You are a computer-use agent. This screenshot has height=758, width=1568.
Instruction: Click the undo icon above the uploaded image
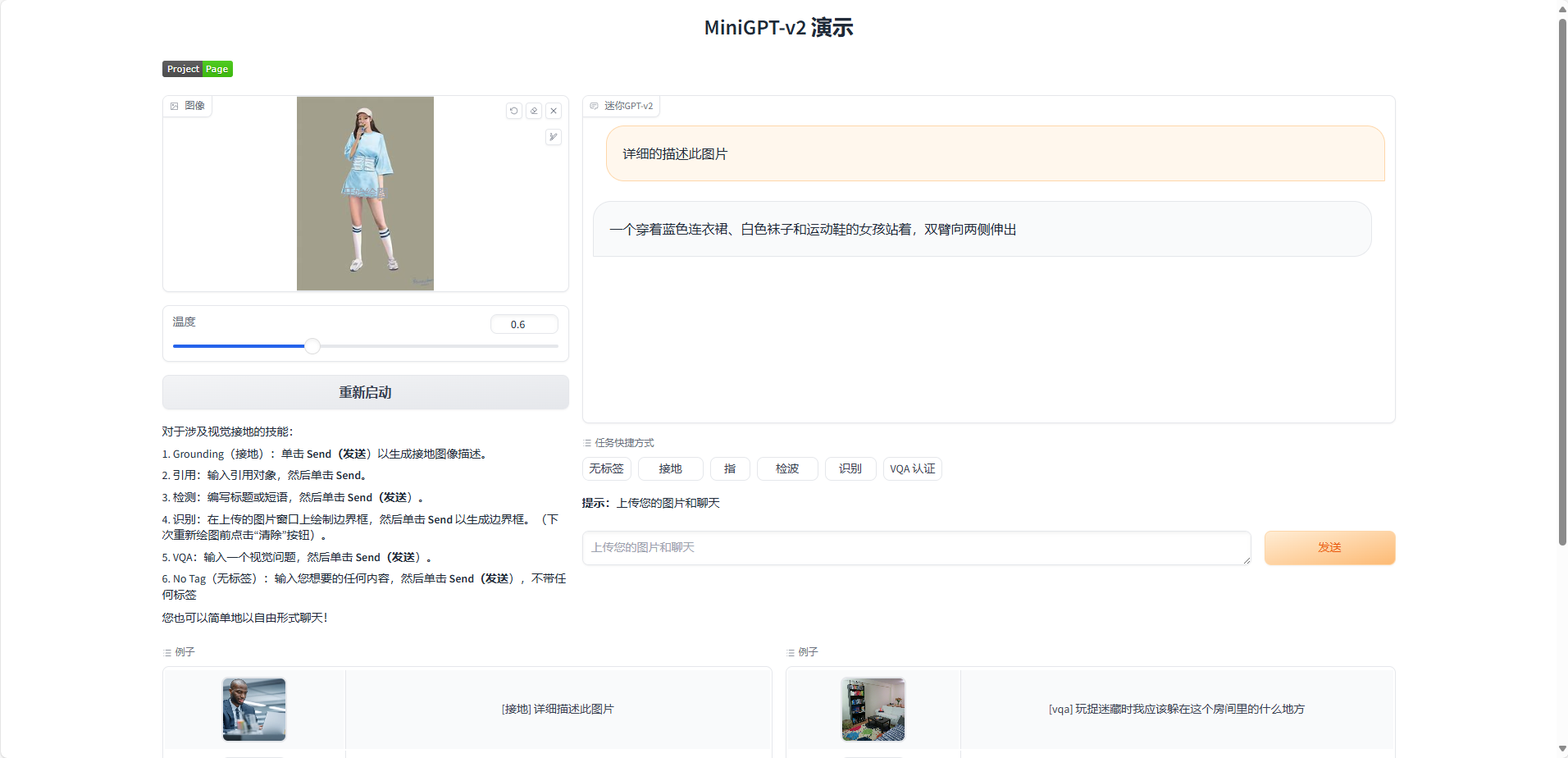tap(514, 111)
